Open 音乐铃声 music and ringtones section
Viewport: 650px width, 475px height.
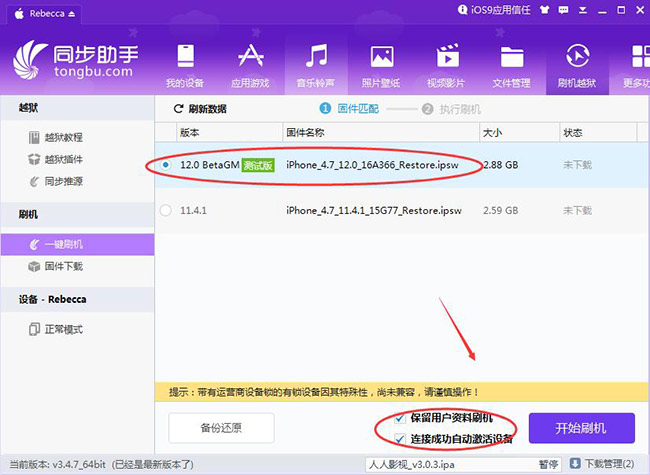pos(316,65)
